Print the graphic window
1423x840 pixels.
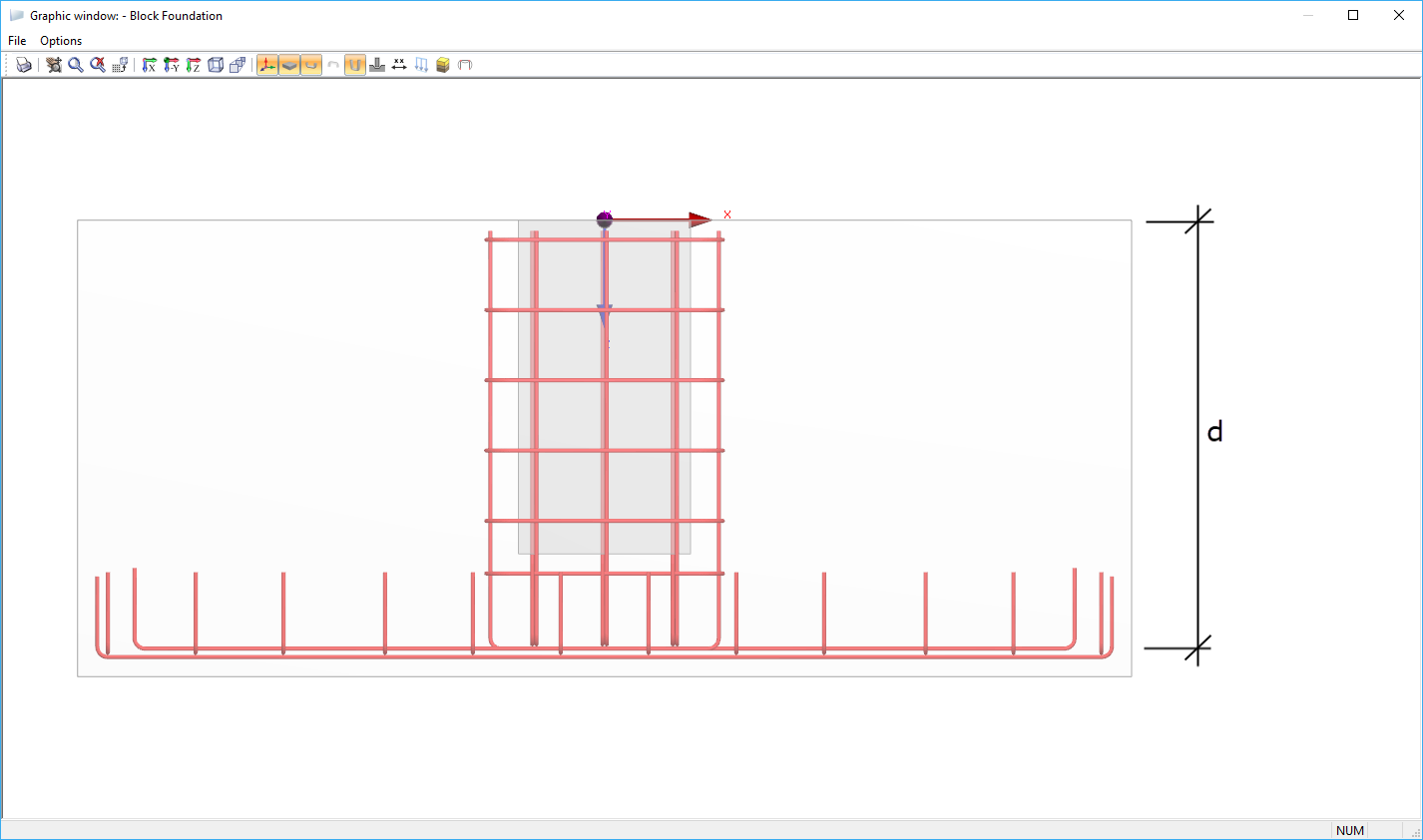pyautogui.click(x=24, y=64)
